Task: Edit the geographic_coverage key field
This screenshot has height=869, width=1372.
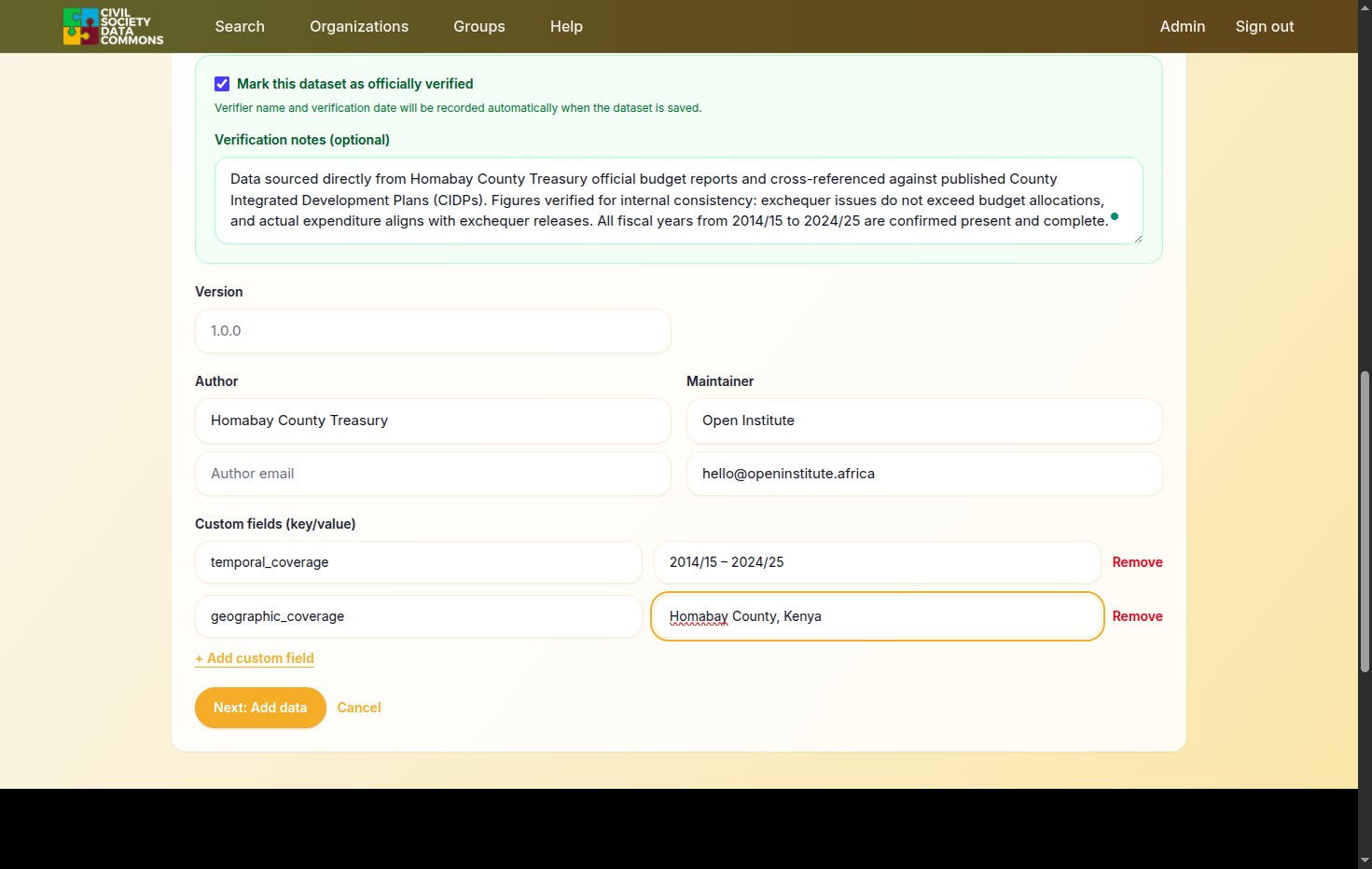Action: tap(419, 616)
